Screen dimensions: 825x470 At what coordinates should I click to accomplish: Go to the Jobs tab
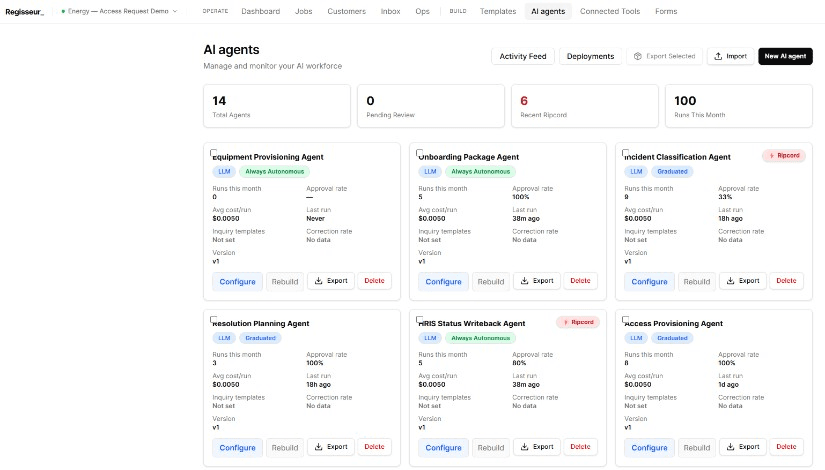(x=304, y=11)
